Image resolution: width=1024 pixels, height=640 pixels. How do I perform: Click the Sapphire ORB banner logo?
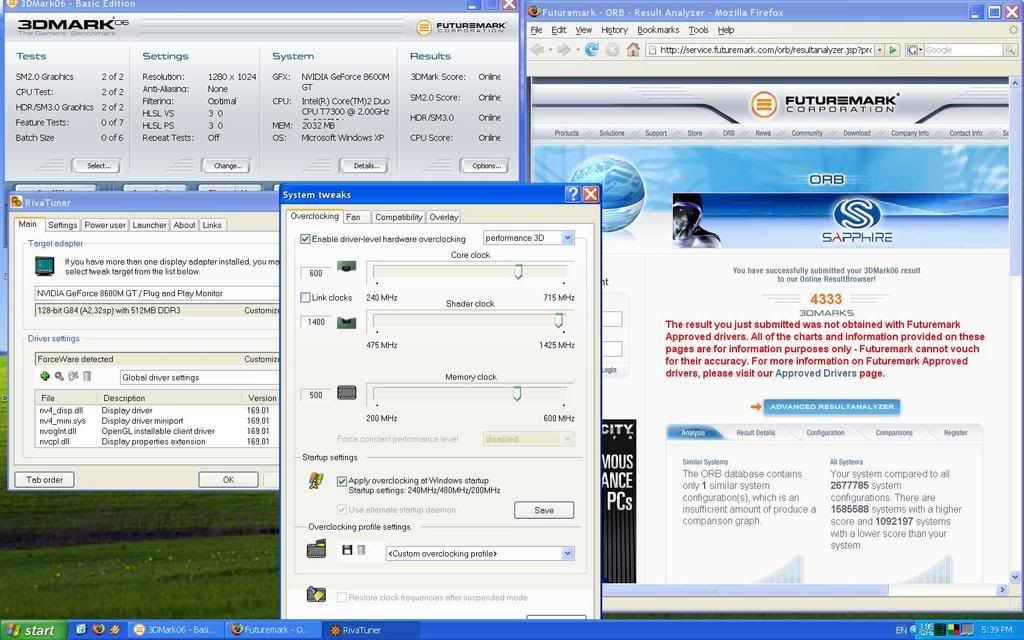(857, 221)
